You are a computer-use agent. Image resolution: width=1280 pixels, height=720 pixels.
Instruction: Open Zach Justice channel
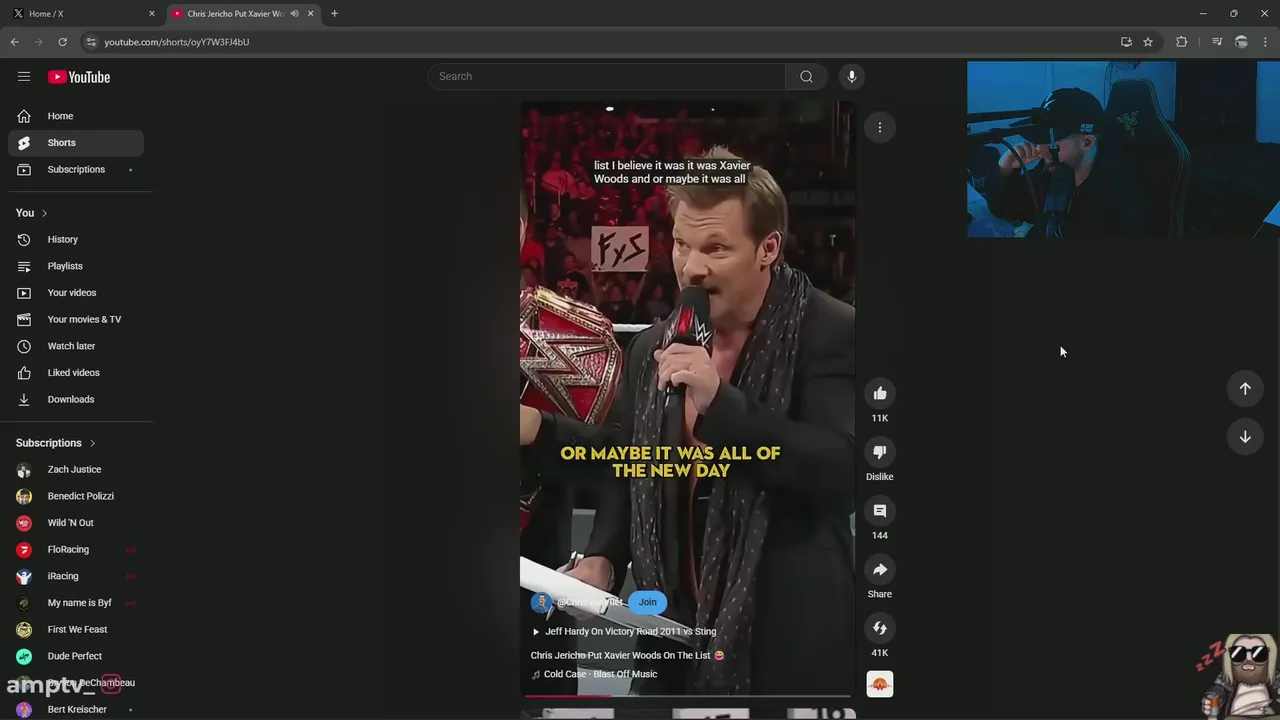(x=76, y=469)
